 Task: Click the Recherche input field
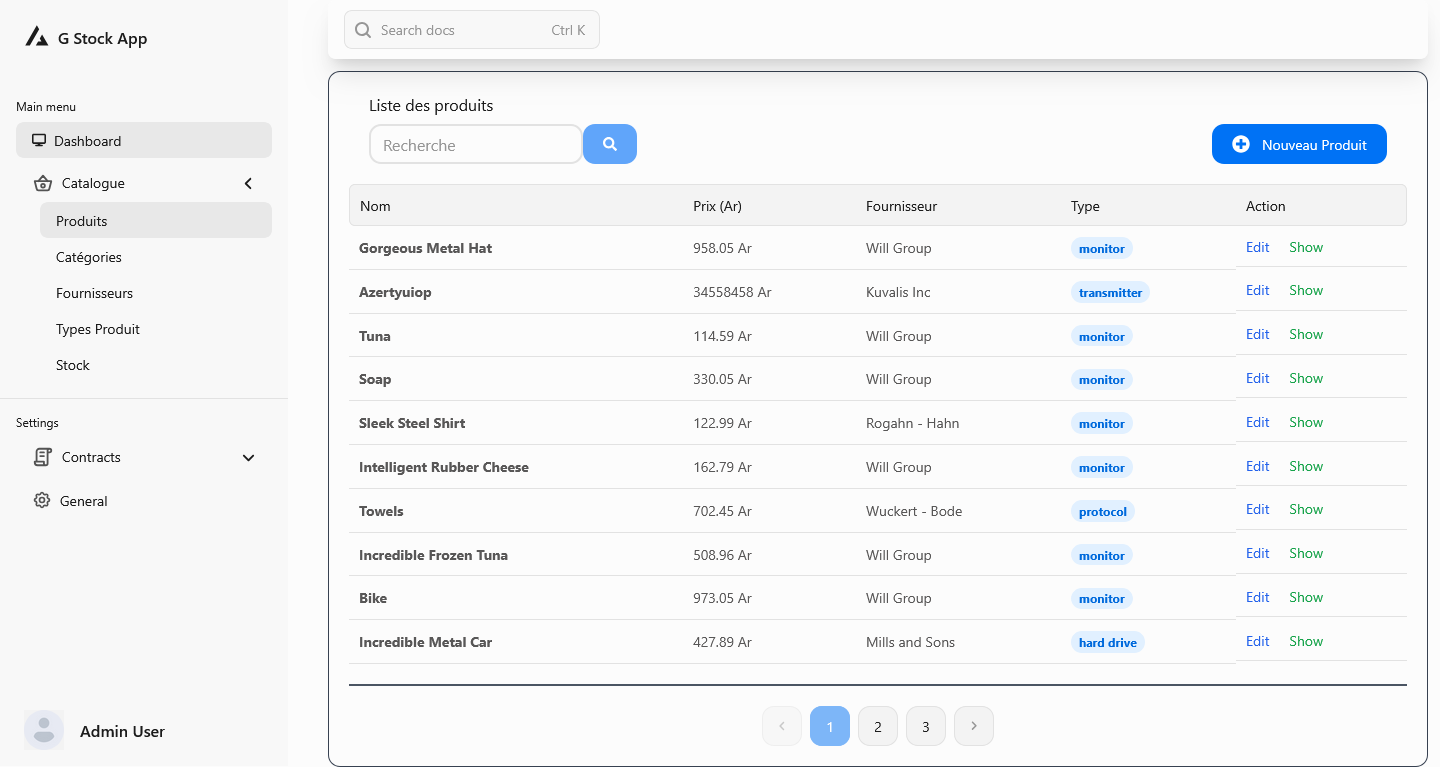pyautogui.click(x=476, y=144)
